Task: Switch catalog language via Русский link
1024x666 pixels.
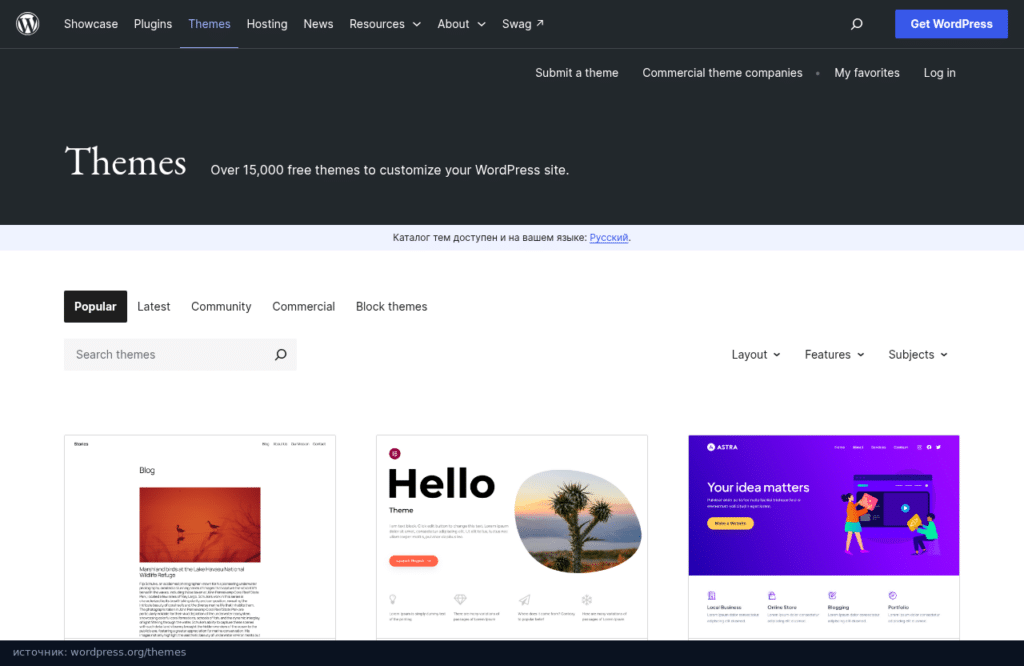Action: click(x=609, y=238)
